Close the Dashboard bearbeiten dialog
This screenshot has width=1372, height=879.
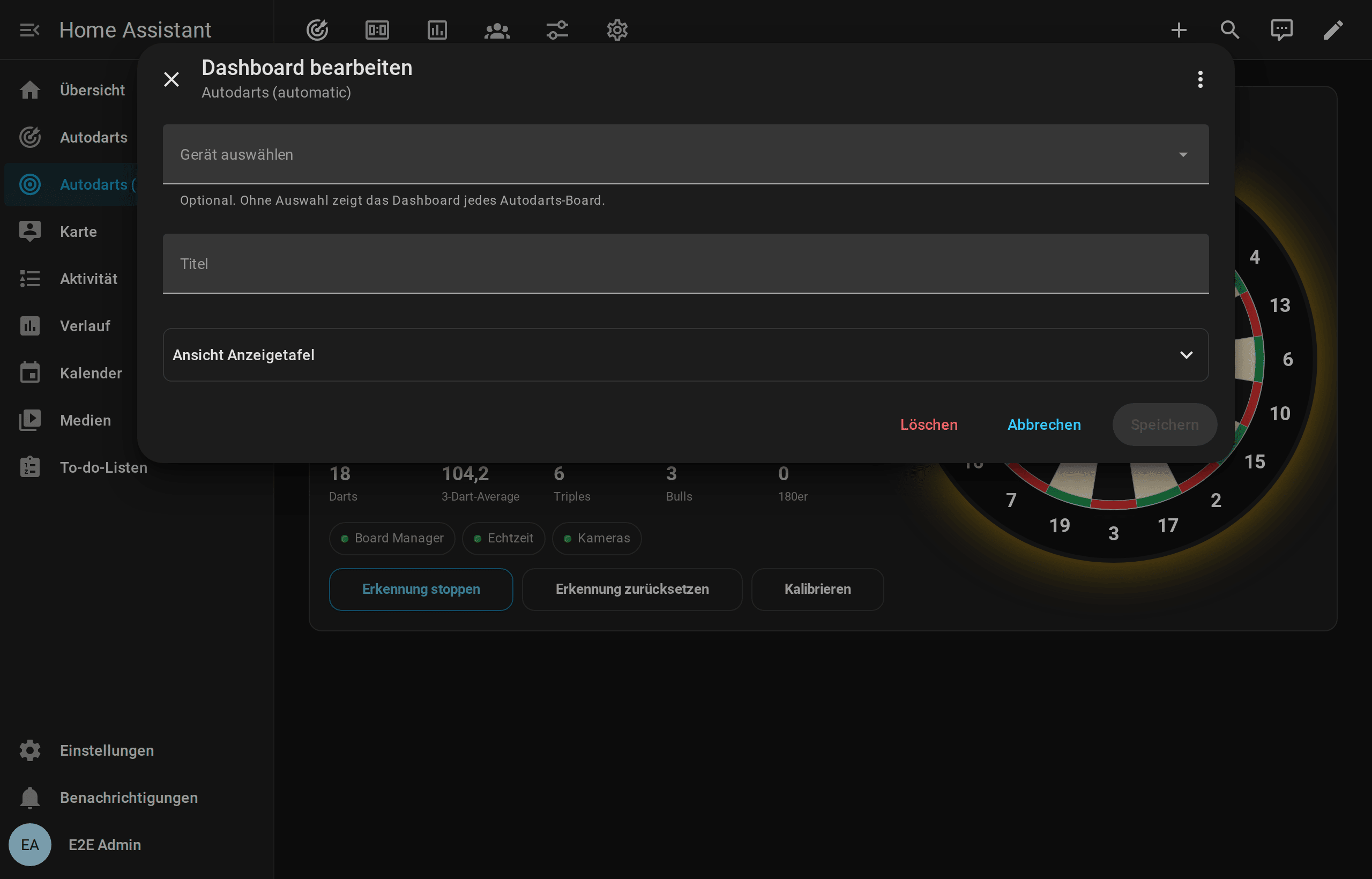click(171, 79)
